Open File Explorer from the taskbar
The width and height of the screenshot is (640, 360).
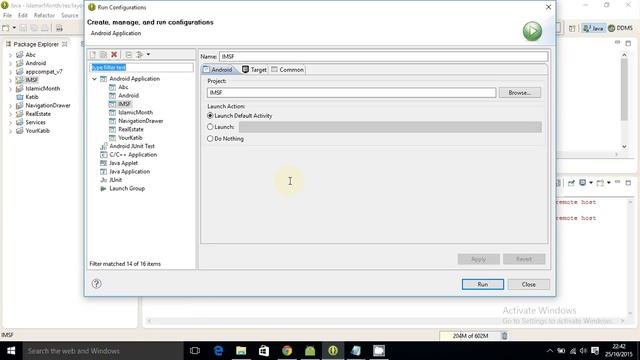pos(241,351)
